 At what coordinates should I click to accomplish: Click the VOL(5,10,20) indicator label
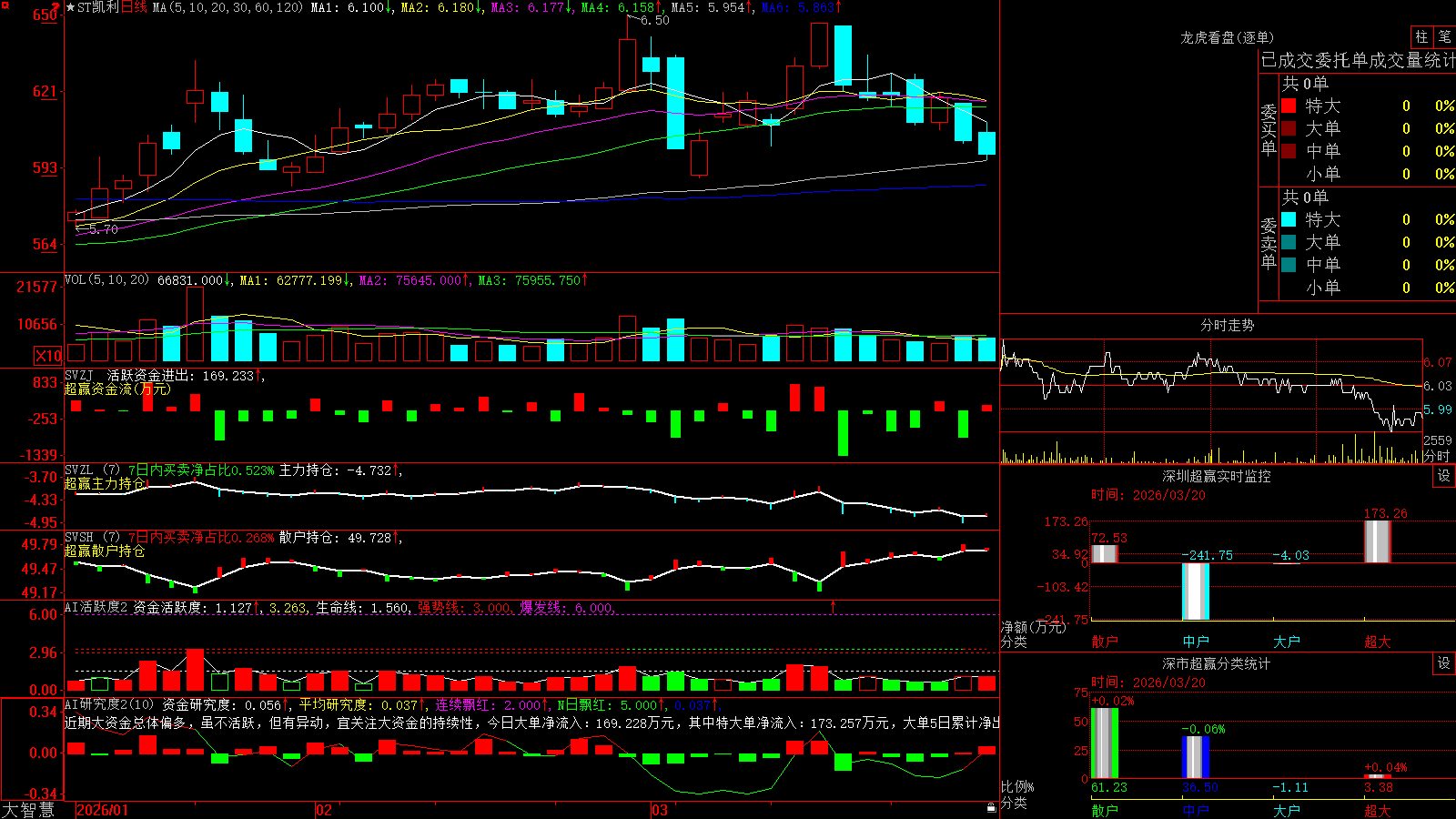click(107, 280)
